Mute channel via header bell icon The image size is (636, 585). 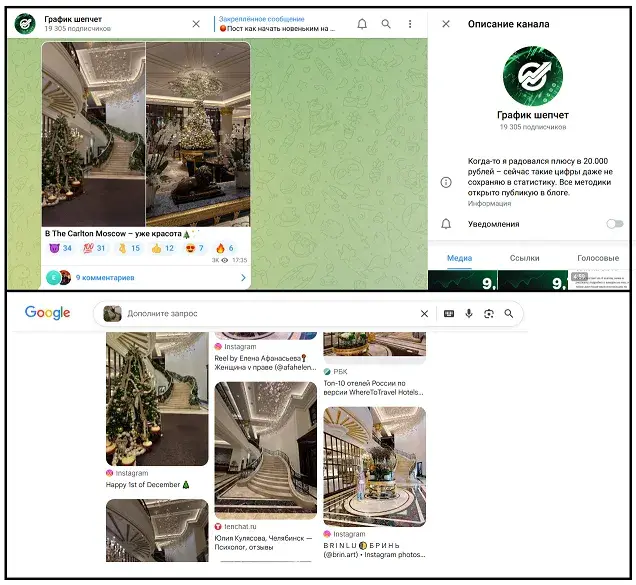pyautogui.click(x=362, y=24)
